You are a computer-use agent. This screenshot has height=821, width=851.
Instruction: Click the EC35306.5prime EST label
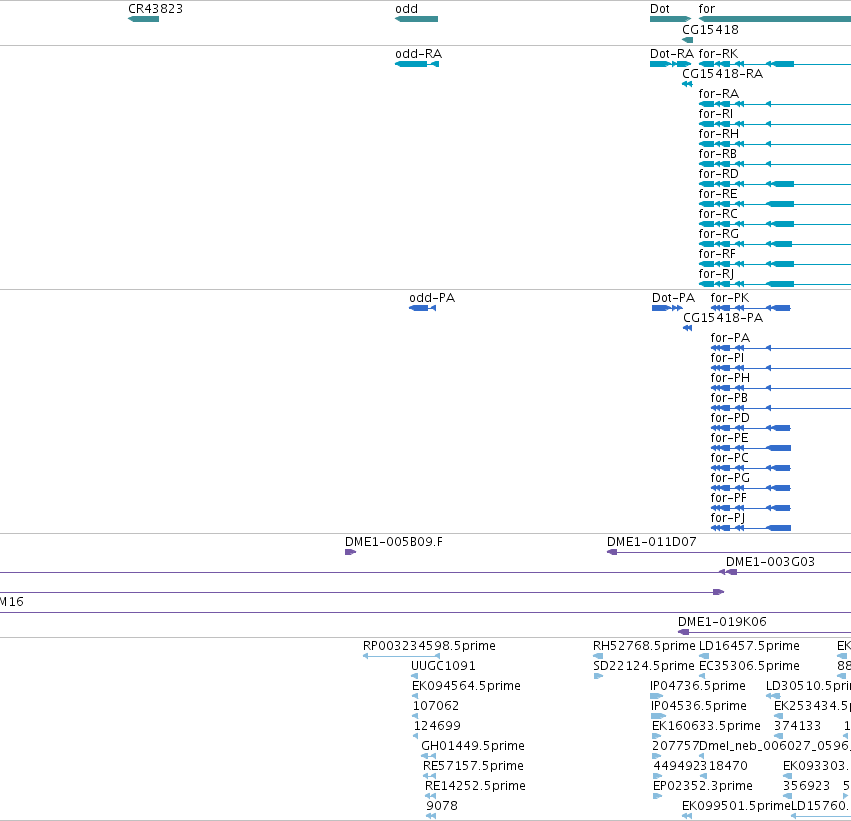750,666
